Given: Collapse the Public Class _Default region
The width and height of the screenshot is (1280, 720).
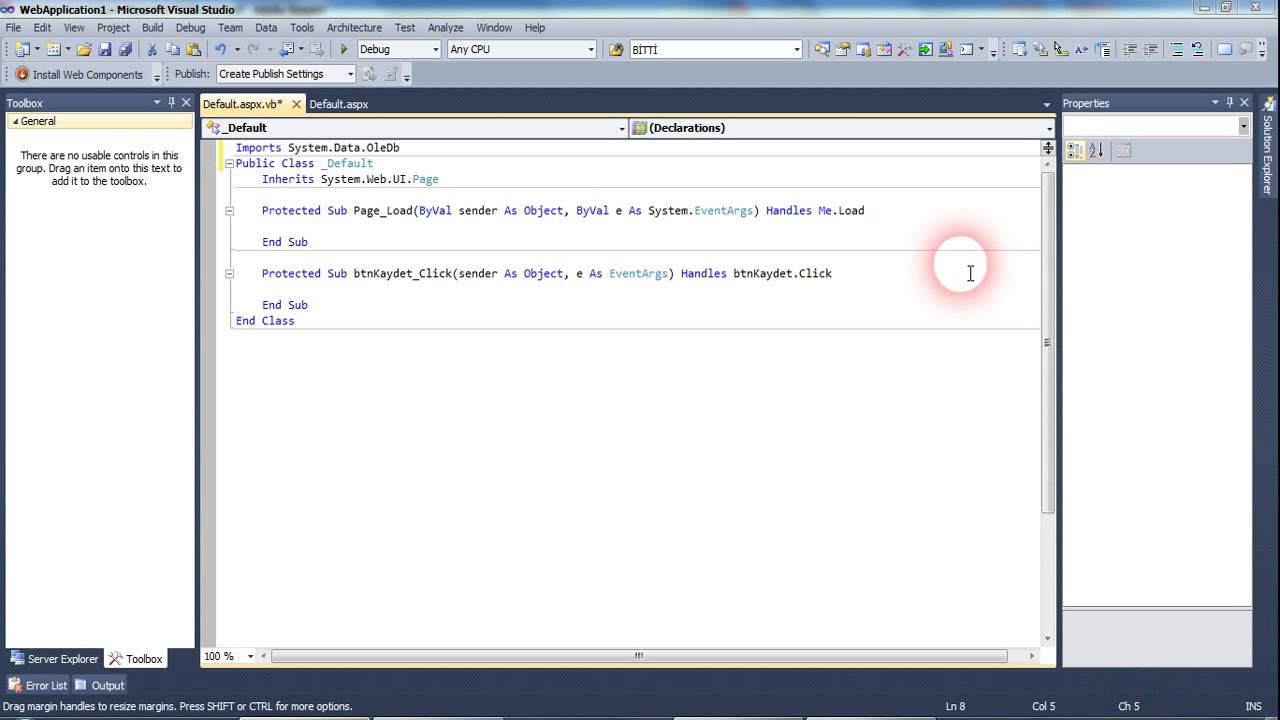Looking at the screenshot, I should point(229,163).
